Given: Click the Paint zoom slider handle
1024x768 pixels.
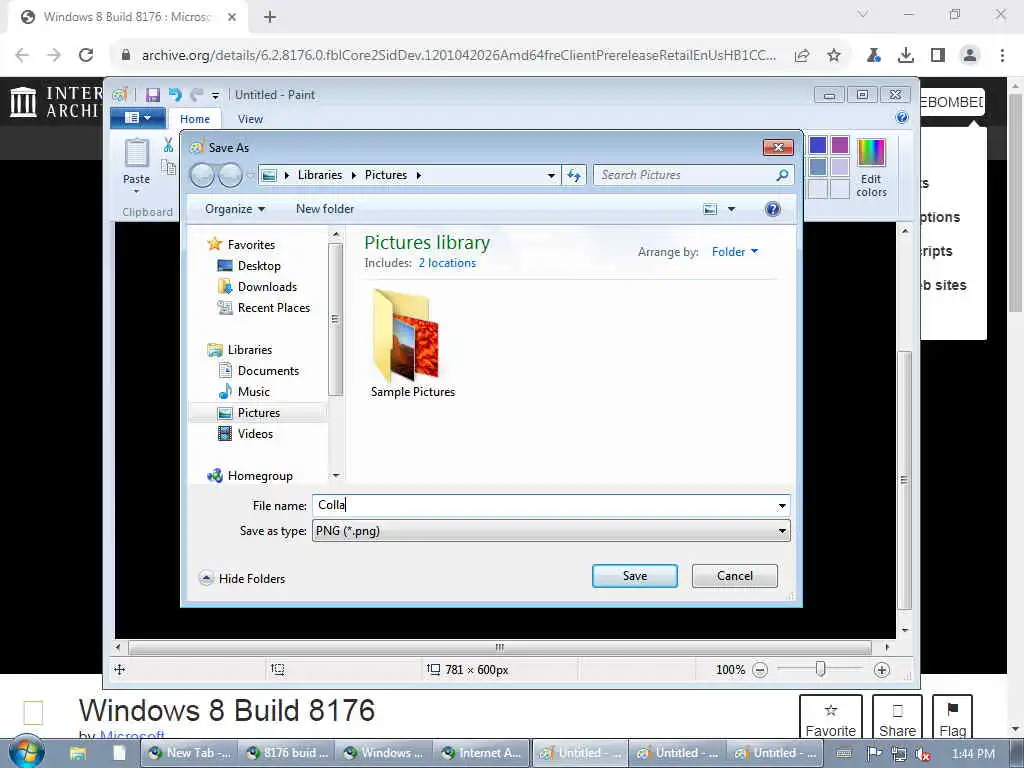Looking at the screenshot, I should pos(820,669).
